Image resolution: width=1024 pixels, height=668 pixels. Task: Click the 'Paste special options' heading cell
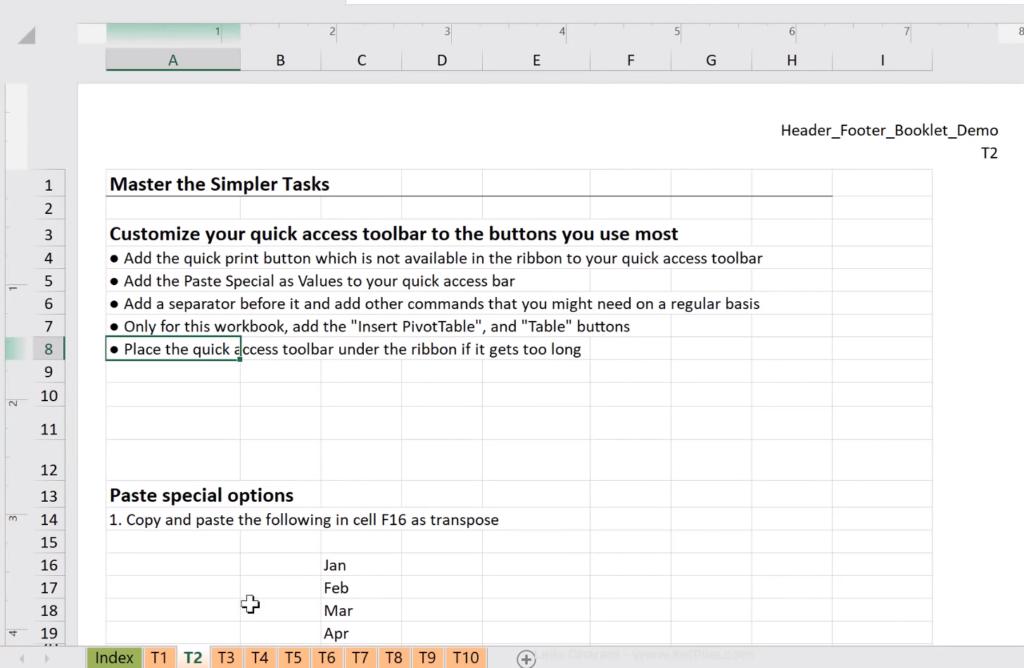tap(172, 494)
